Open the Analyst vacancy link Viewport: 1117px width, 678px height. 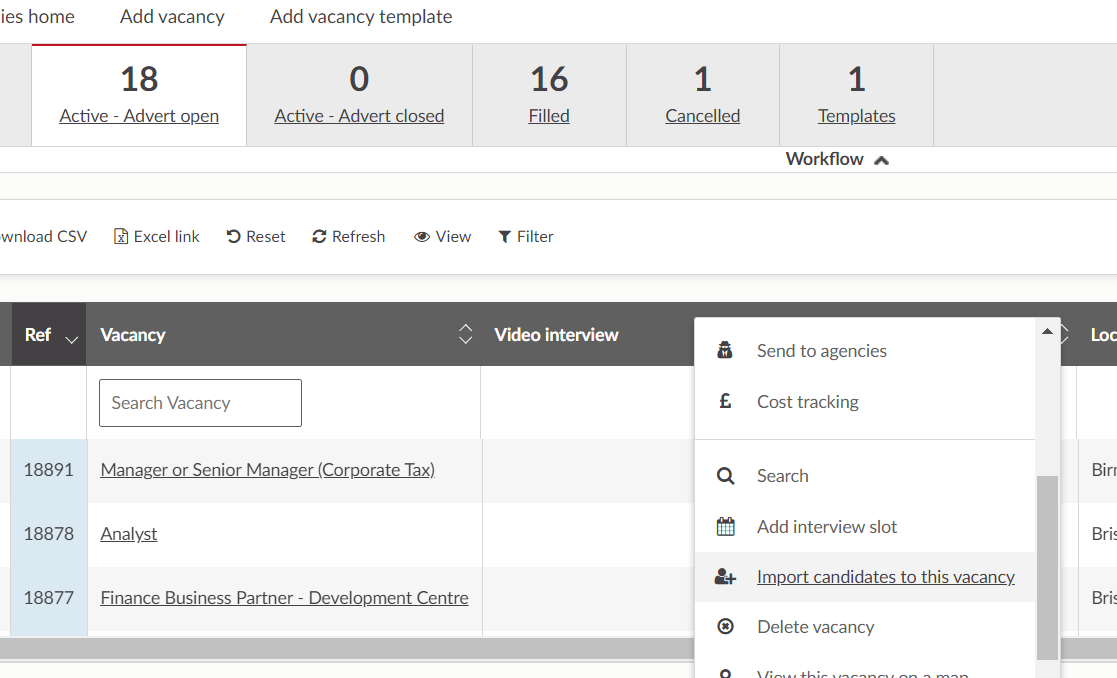[129, 534]
